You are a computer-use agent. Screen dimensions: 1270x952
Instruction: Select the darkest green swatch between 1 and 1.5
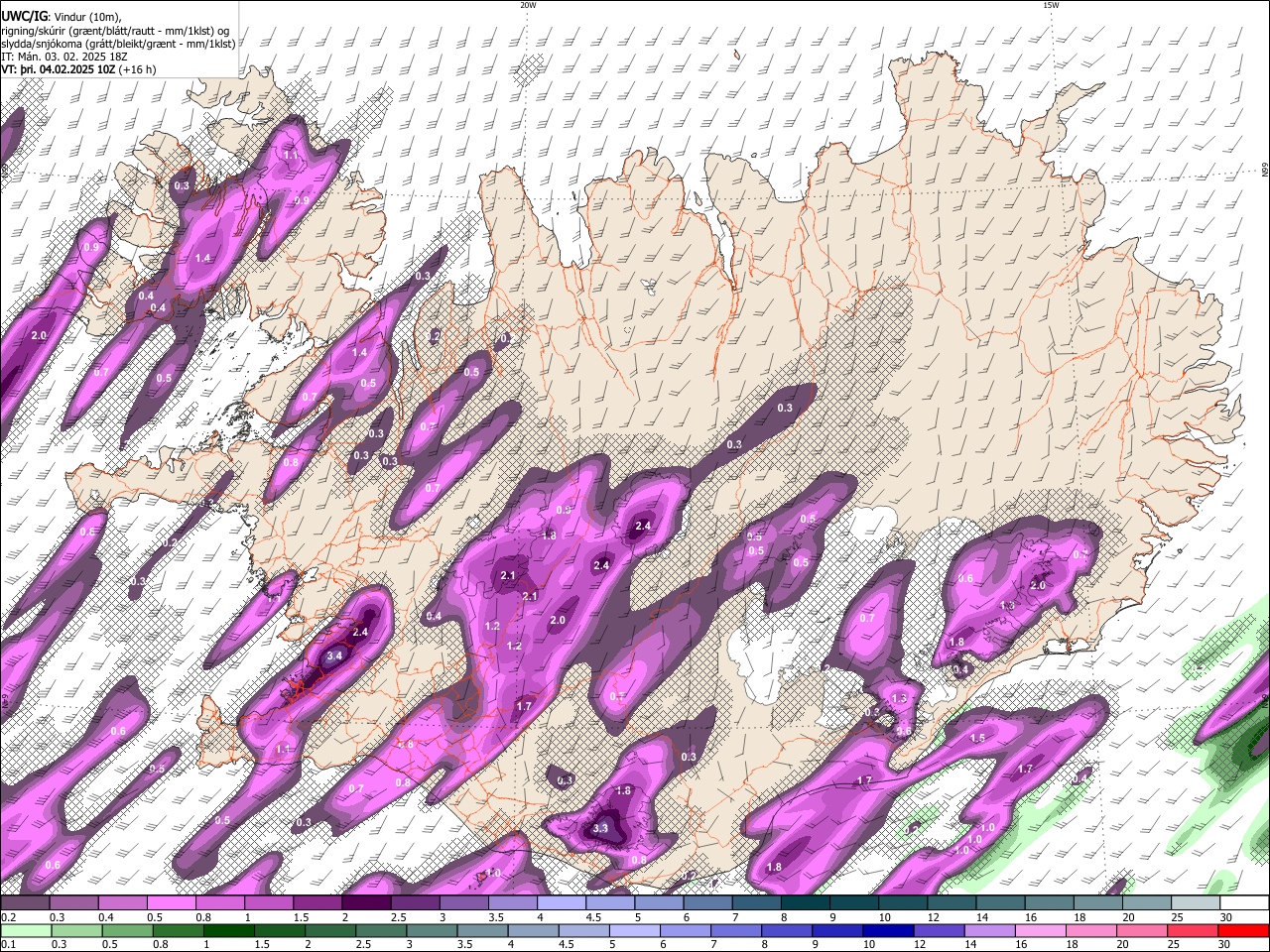[x=228, y=930]
